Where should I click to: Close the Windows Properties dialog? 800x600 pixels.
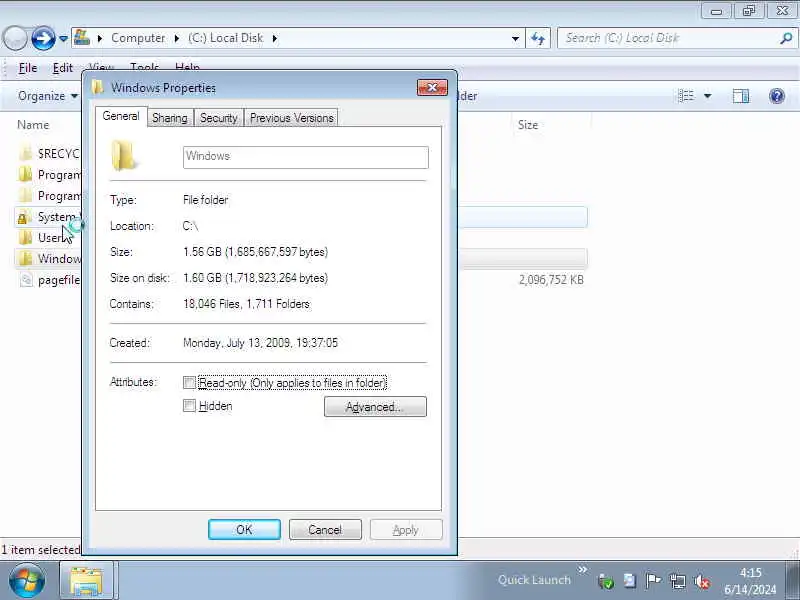432,88
